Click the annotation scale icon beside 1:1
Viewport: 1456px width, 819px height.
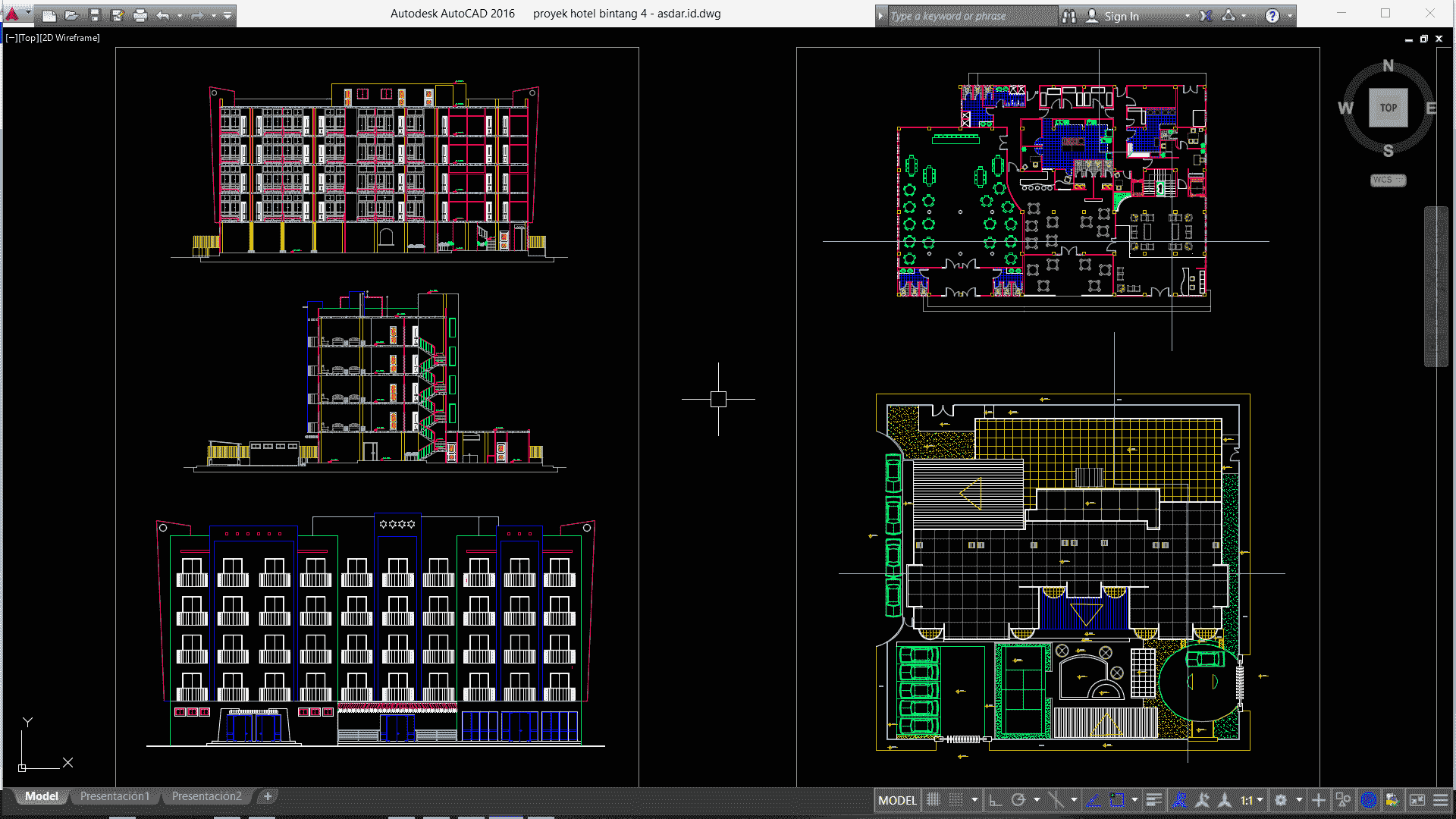click(x=1225, y=800)
